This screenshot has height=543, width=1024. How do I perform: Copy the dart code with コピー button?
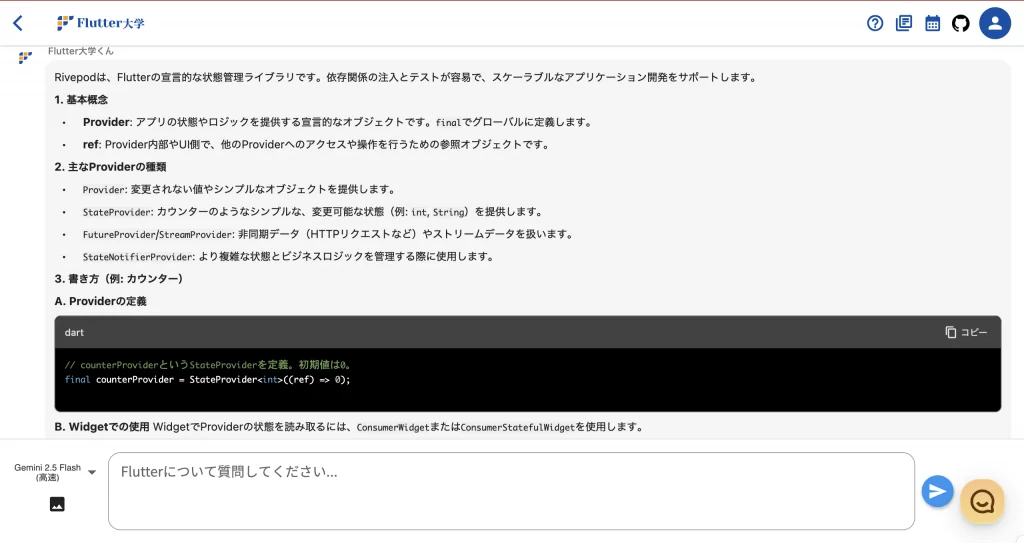pyautogui.click(x=966, y=332)
